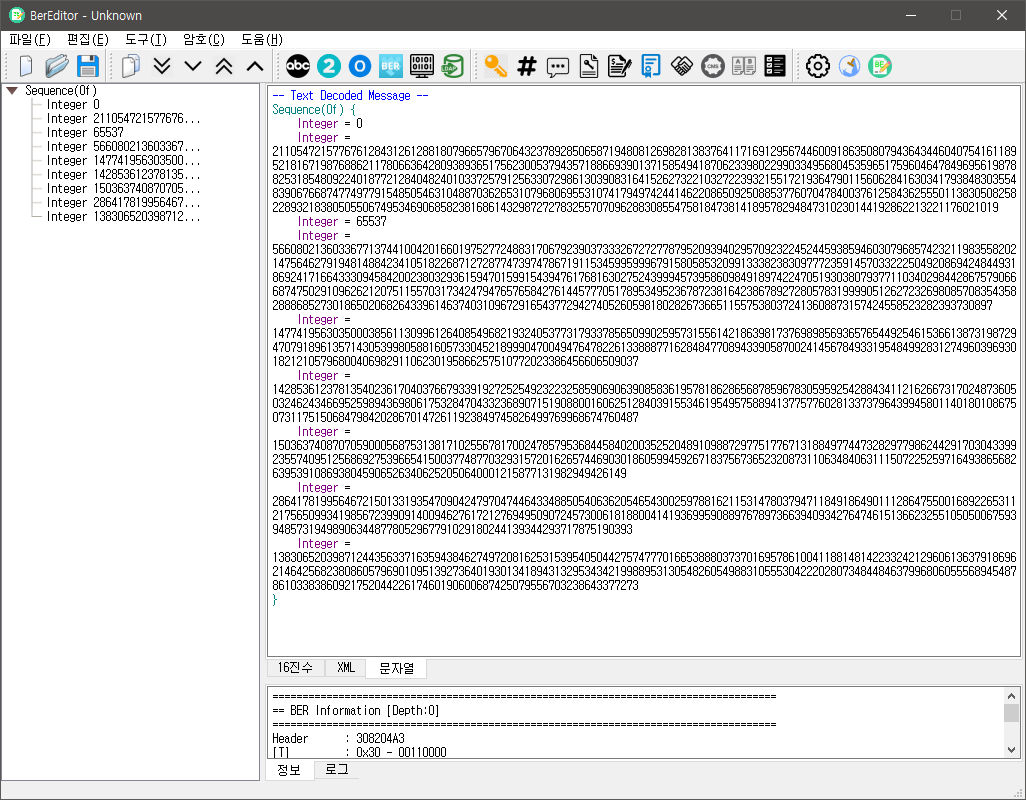Screen dimensions: 1026x800
Task: Click the 'Sequence(Of) {' line in decoded text
Action: [x=314, y=110]
